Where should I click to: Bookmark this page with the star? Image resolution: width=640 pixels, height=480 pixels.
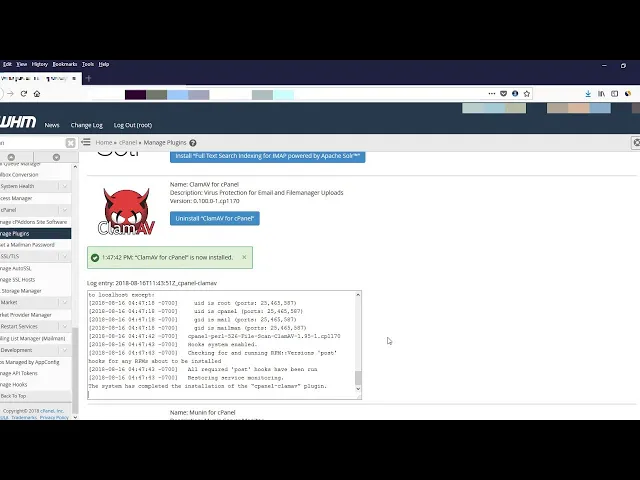pyautogui.click(x=527, y=93)
